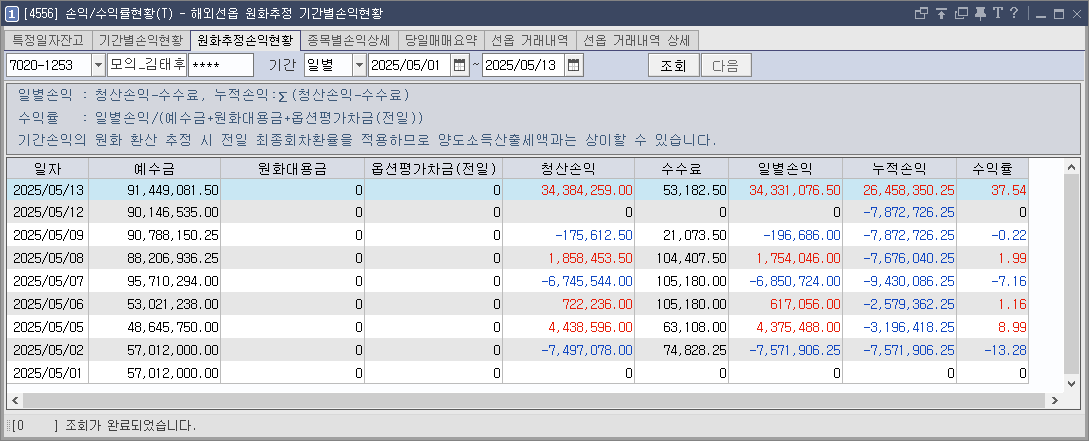The height and width of the screenshot is (441, 1089).
Task: Click the 수수료 column header
Action: coord(681,169)
